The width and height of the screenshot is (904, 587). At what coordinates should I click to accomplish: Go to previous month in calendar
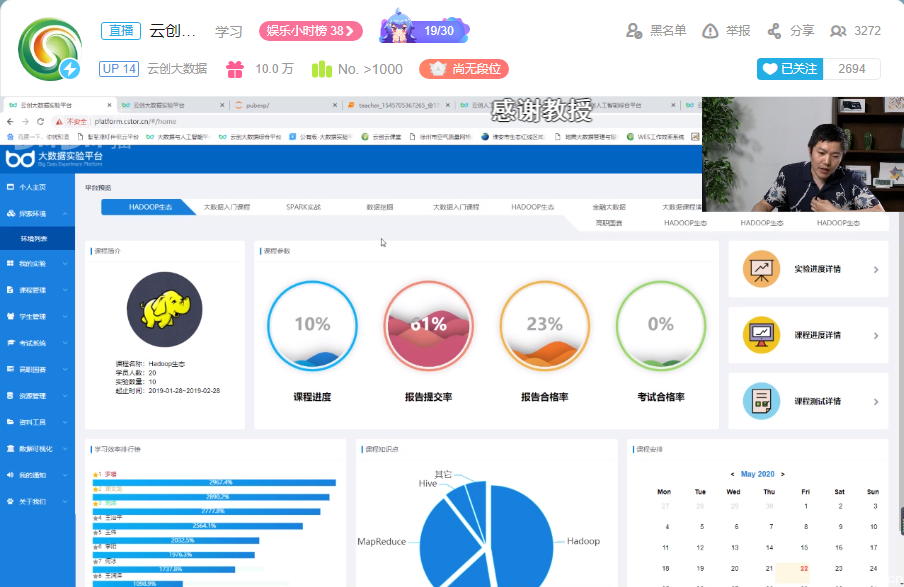click(732, 475)
